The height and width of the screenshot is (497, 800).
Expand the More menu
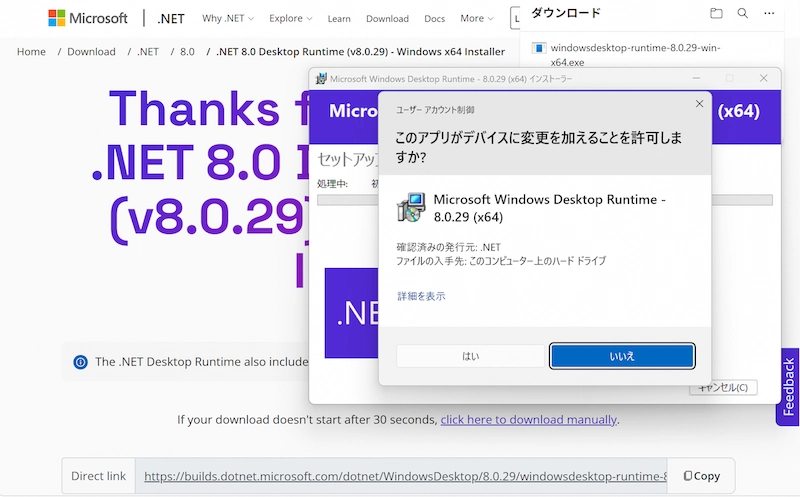(477, 18)
